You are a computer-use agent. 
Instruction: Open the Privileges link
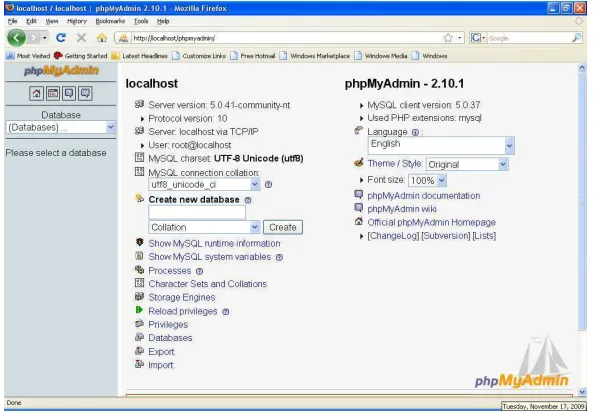click(168, 325)
